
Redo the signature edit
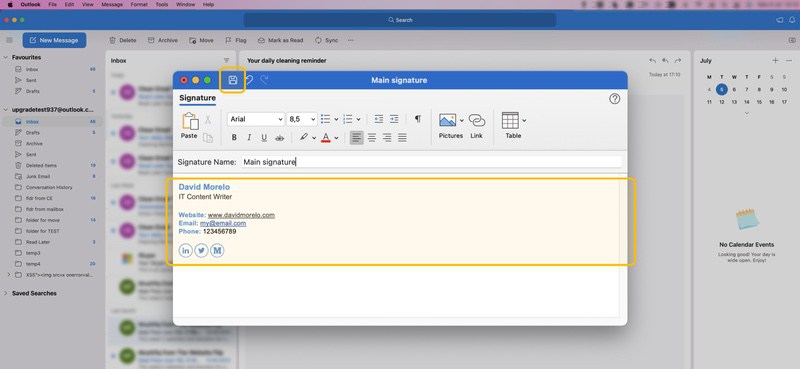(264, 80)
